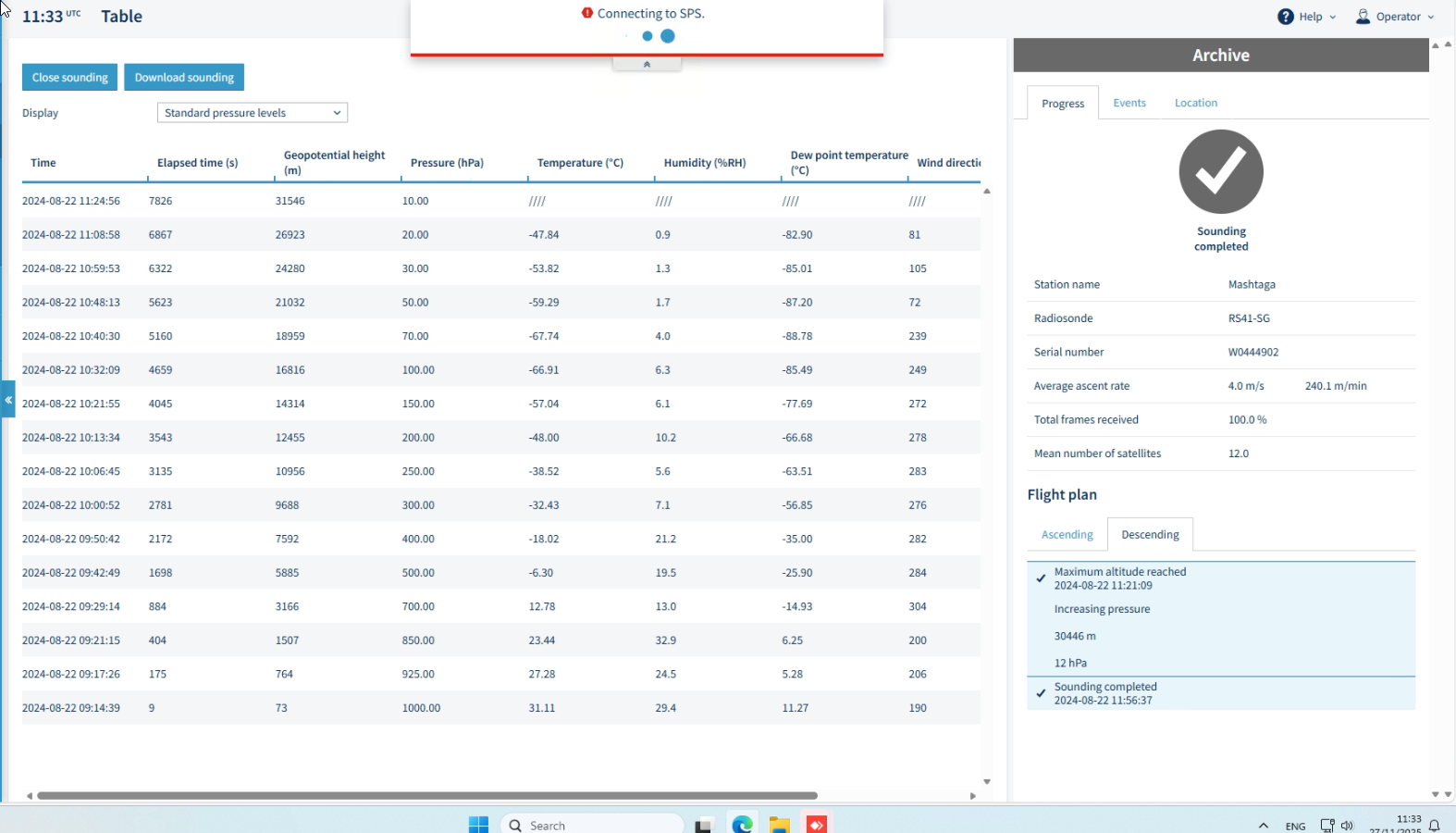Select the Ascending flight plan tab

click(x=1067, y=534)
